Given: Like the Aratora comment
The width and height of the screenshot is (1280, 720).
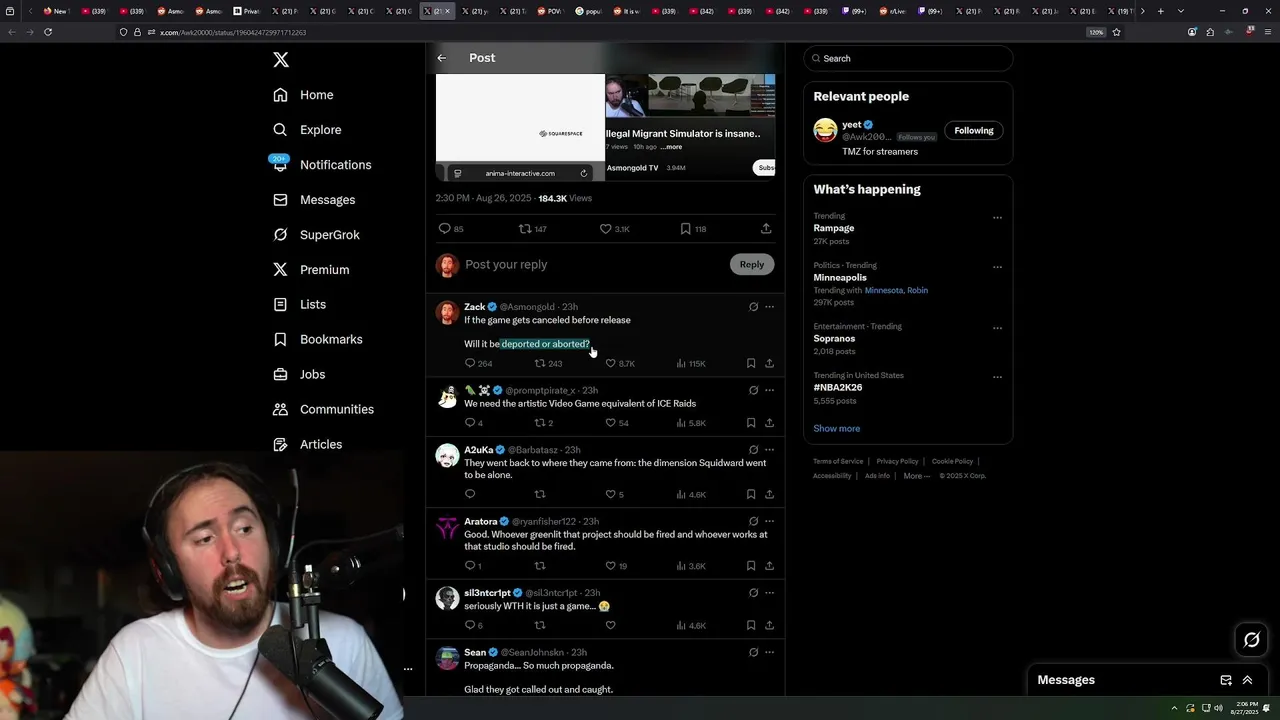Looking at the screenshot, I should click(x=610, y=566).
